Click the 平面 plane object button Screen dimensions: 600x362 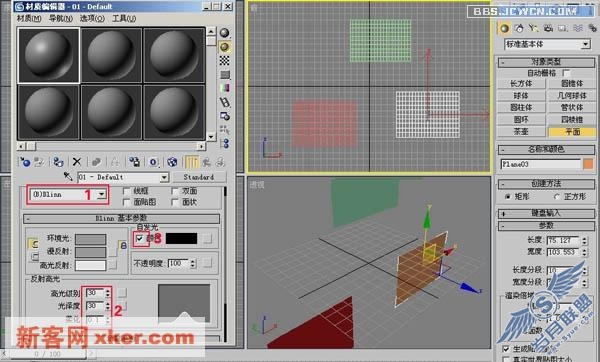[x=572, y=132]
